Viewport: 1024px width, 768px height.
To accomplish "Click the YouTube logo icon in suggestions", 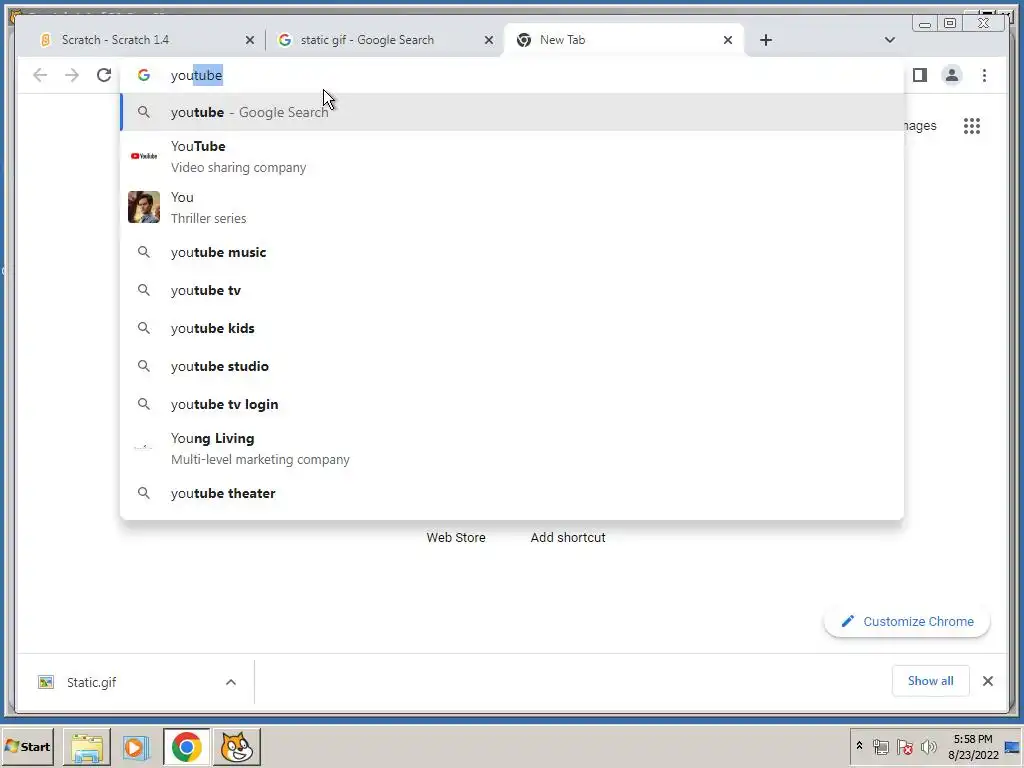I will [x=144, y=156].
